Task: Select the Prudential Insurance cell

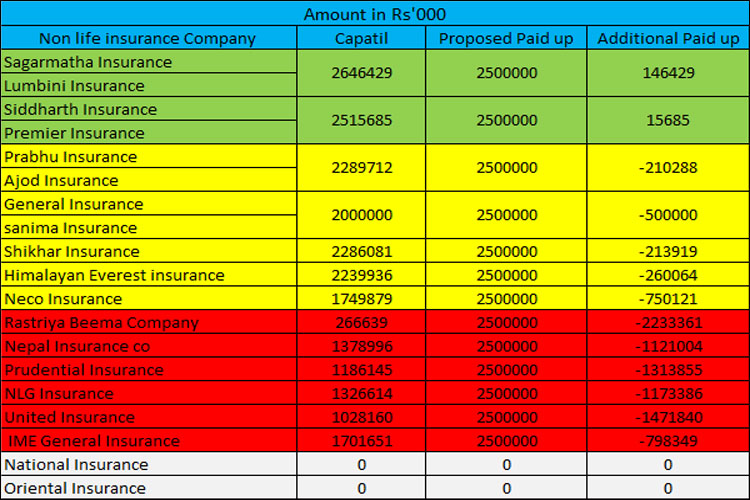Action: click(84, 370)
